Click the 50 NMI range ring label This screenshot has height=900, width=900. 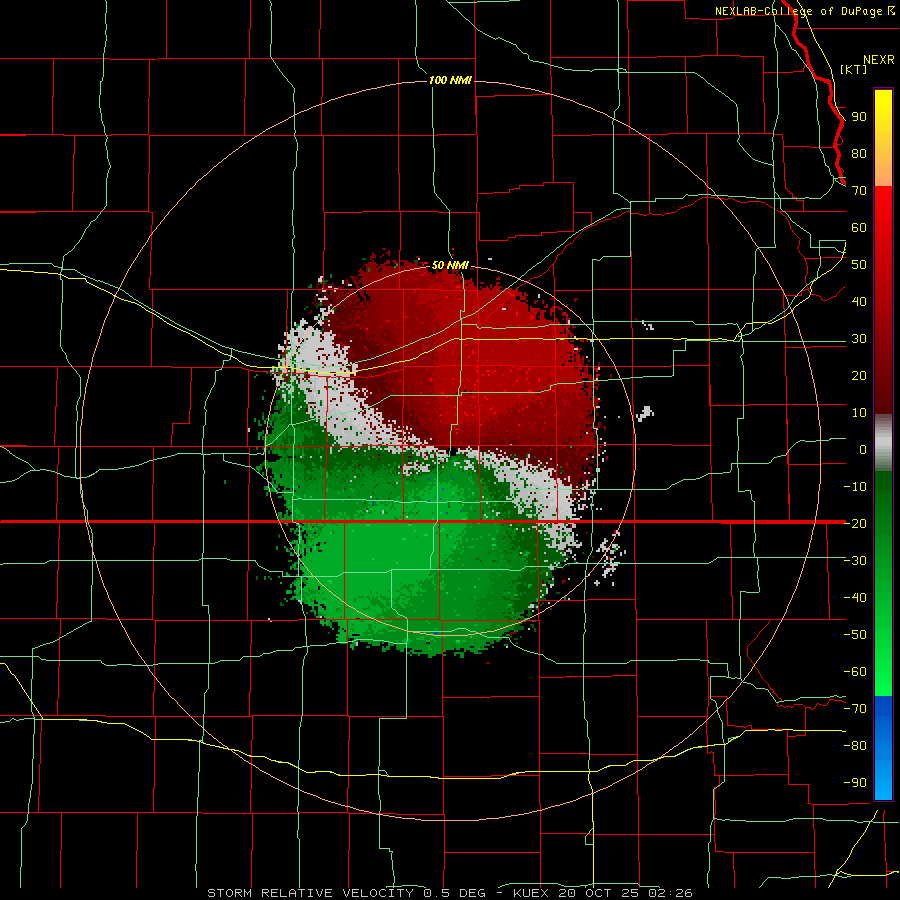click(451, 265)
